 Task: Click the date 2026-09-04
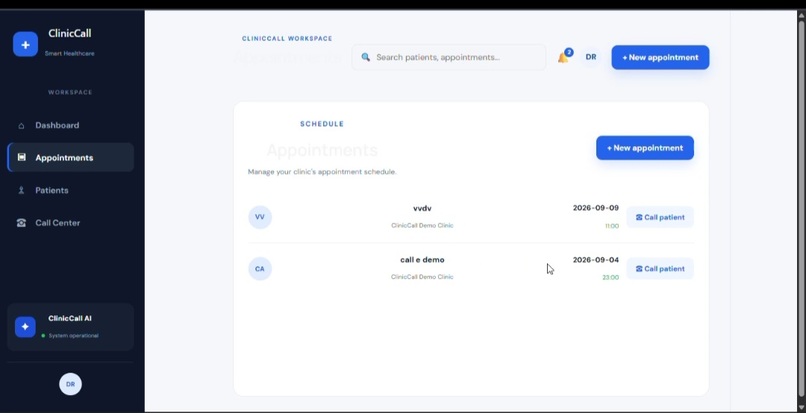point(596,260)
